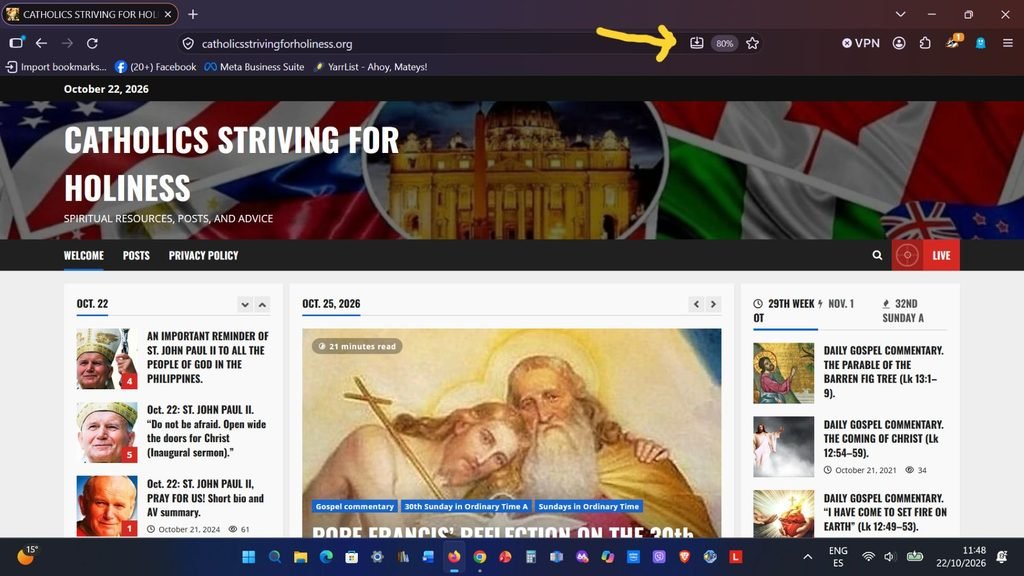Launch Google Chrome from the taskbar
This screenshot has width=1024, height=576.
(480, 557)
